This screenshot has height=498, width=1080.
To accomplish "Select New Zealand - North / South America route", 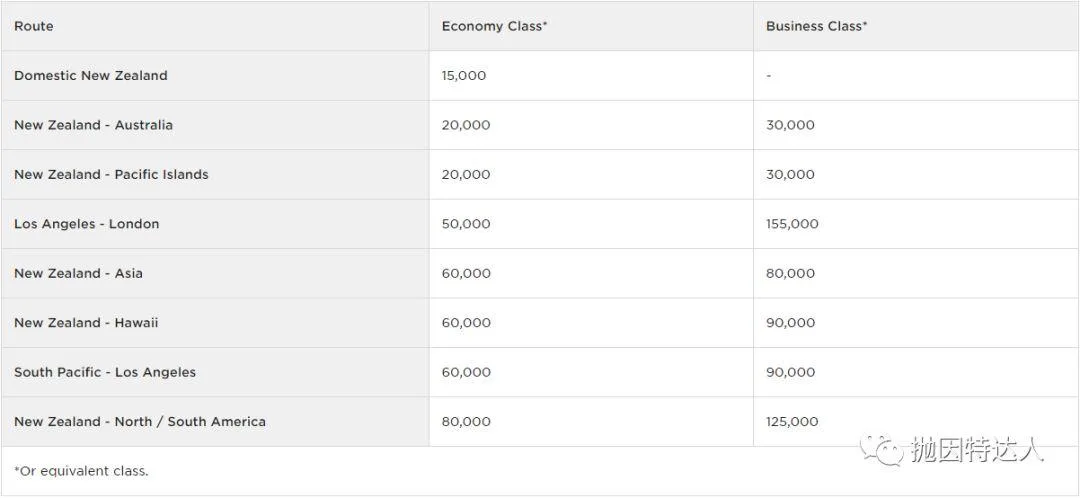I will coord(140,422).
